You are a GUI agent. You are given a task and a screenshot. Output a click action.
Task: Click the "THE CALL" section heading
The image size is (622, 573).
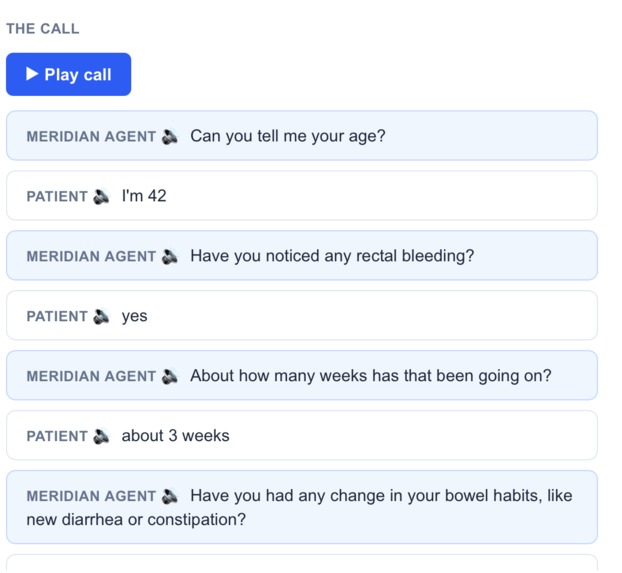click(43, 29)
